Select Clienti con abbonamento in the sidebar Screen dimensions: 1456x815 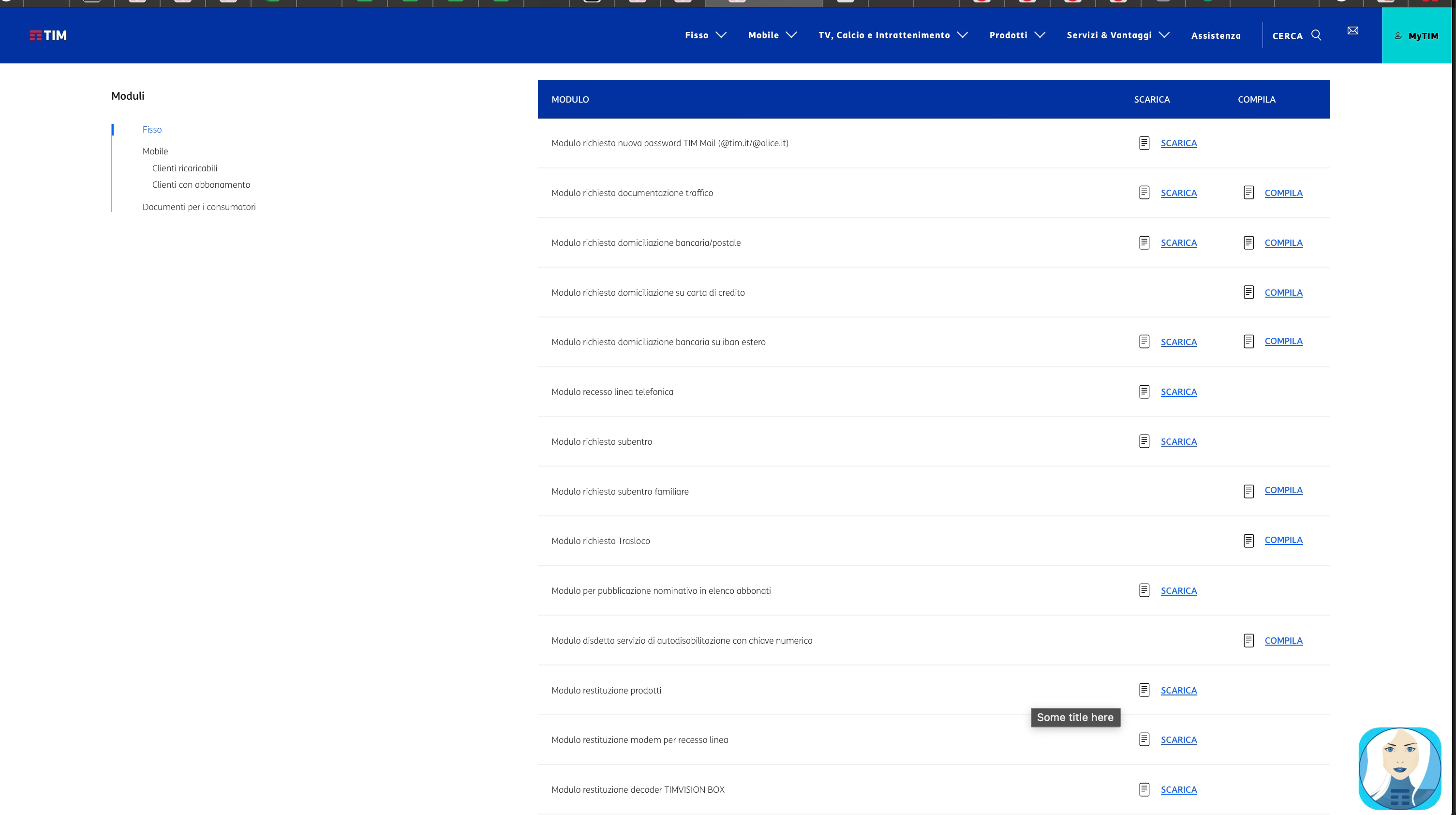pyautogui.click(x=201, y=184)
